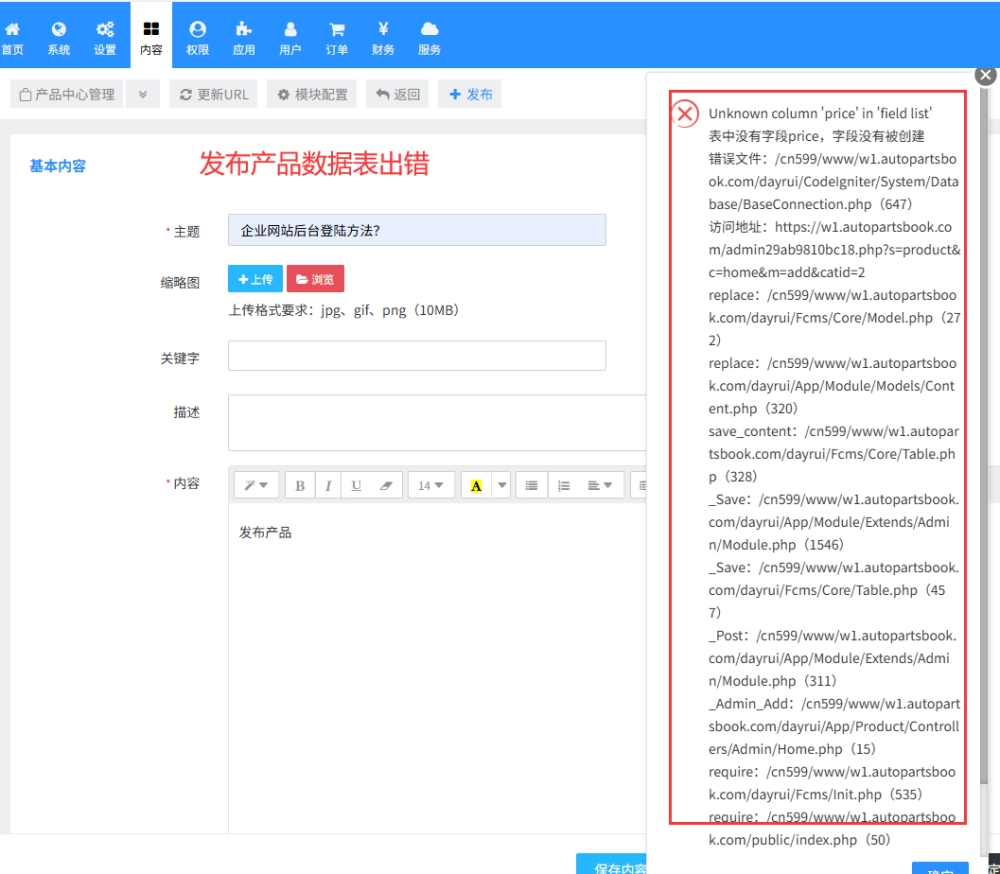Open the paragraph alignment dropdown
This screenshot has width=1000, height=874.
[x=599, y=485]
